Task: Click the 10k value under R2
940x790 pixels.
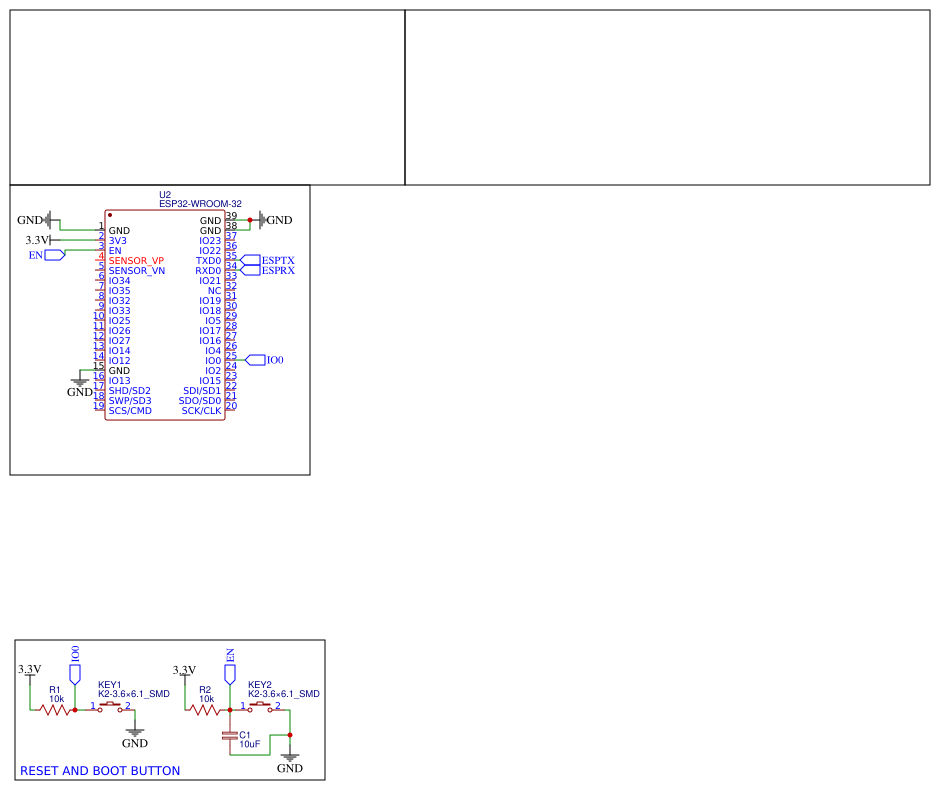Action: [x=206, y=699]
